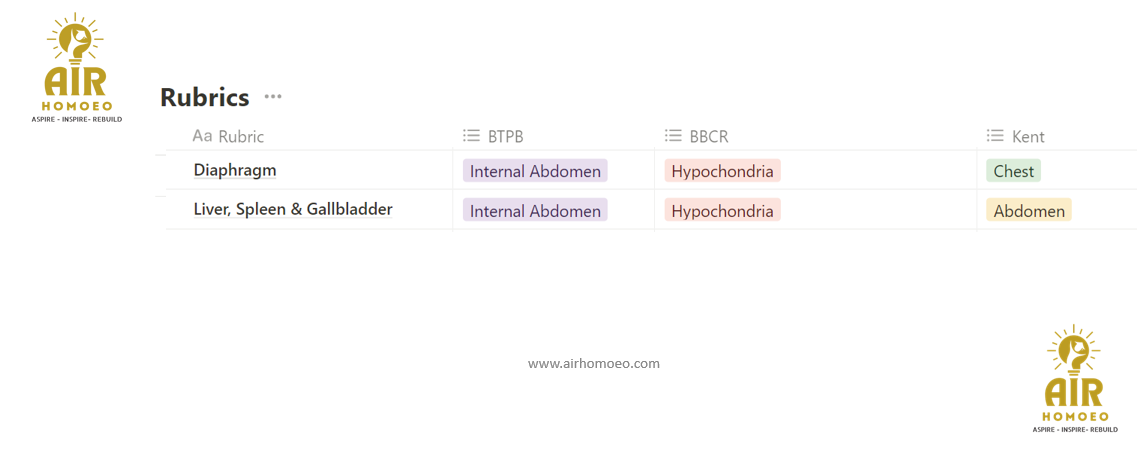Click the Aa icon in the Rubric header
1137x454 pixels.
(x=202, y=136)
